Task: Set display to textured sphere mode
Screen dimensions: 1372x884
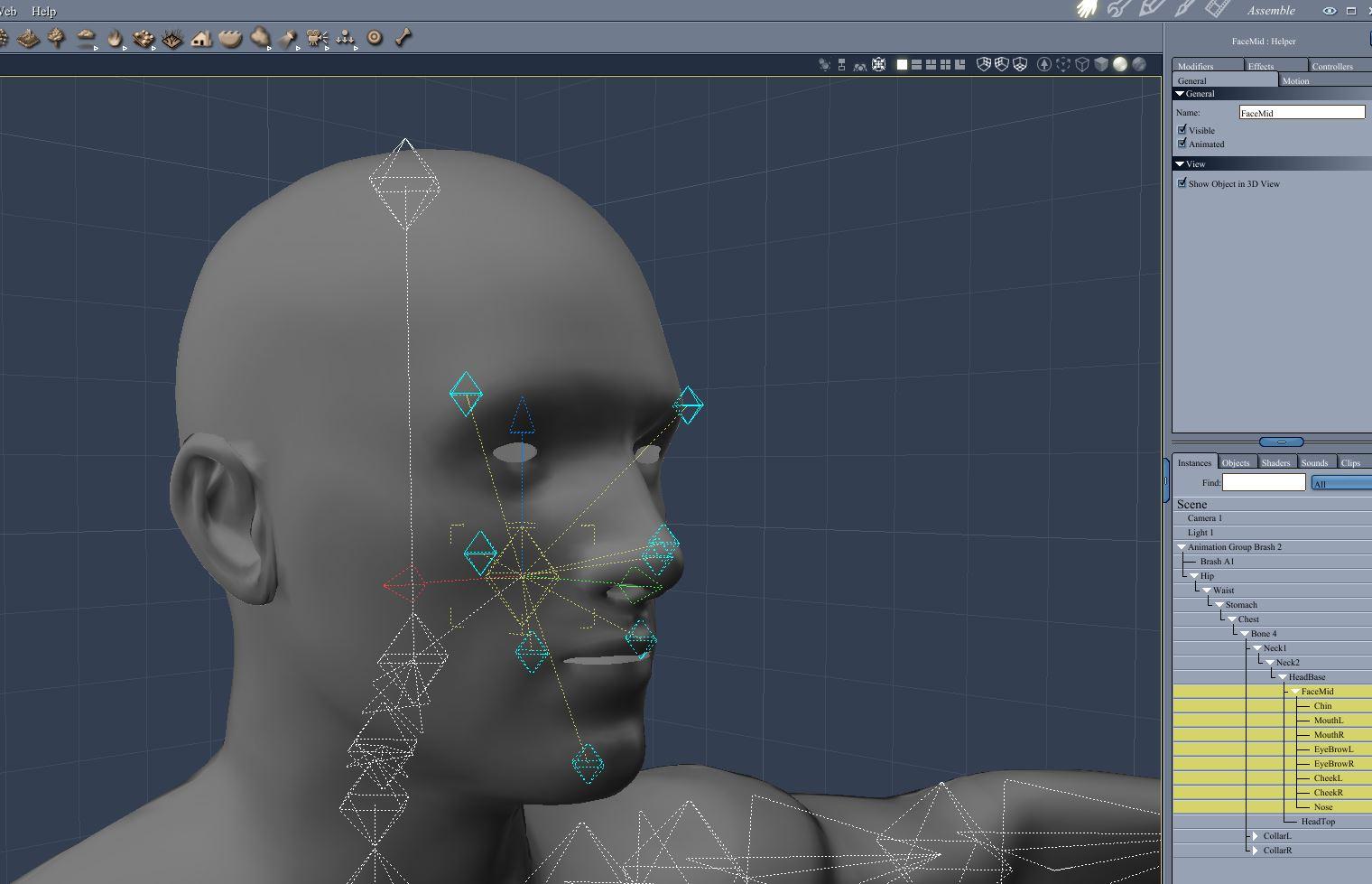Action: 1139,65
